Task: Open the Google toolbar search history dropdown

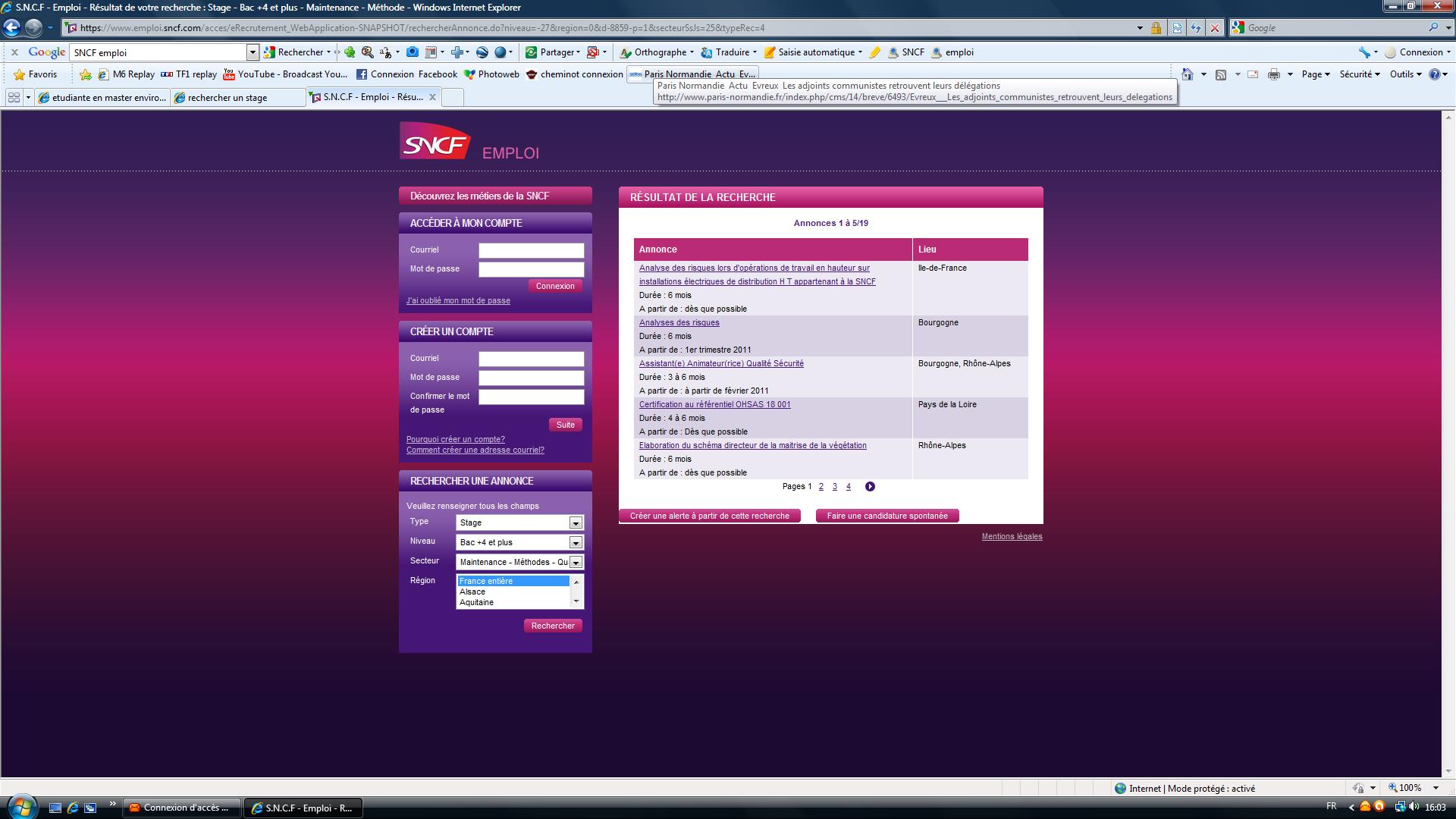Action: pyautogui.click(x=253, y=52)
